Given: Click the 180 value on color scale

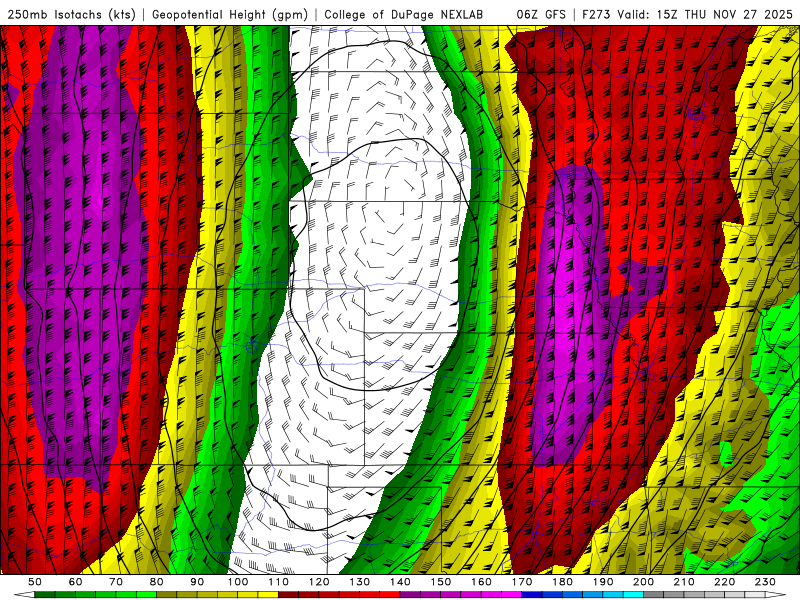Looking at the screenshot, I should pyautogui.click(x=562, y=582).
